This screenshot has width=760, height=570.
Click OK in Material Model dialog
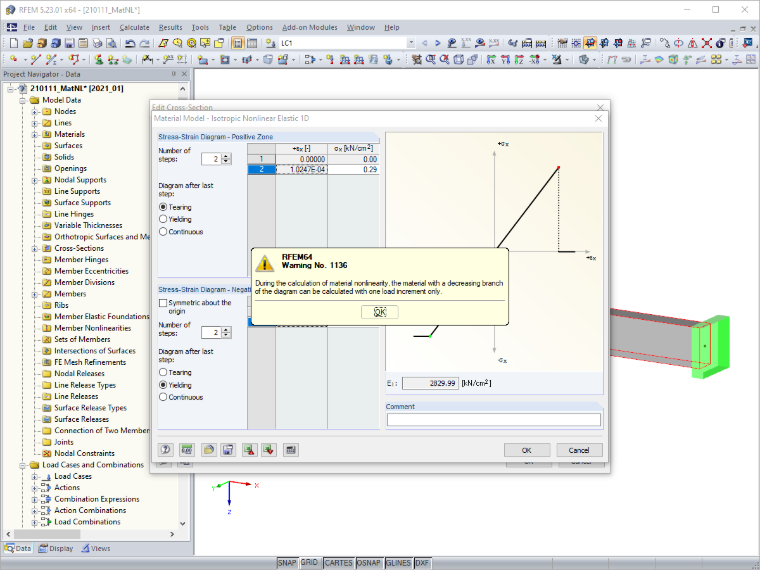(527, 450)
